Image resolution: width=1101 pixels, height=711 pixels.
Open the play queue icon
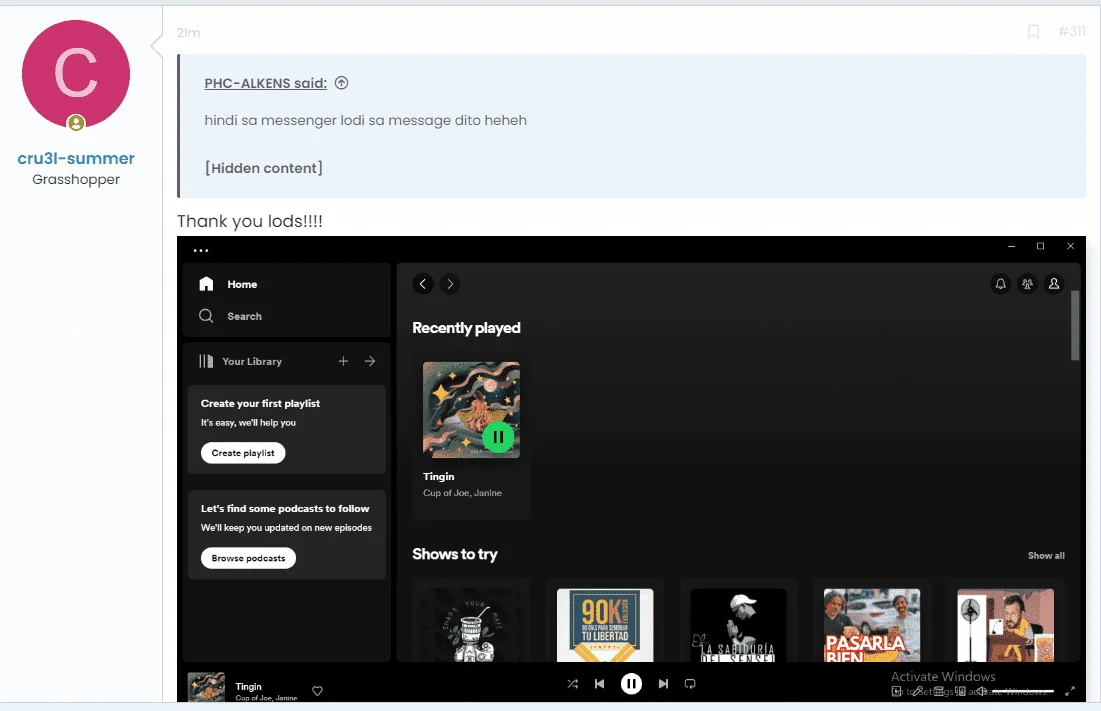coord(938,691)
